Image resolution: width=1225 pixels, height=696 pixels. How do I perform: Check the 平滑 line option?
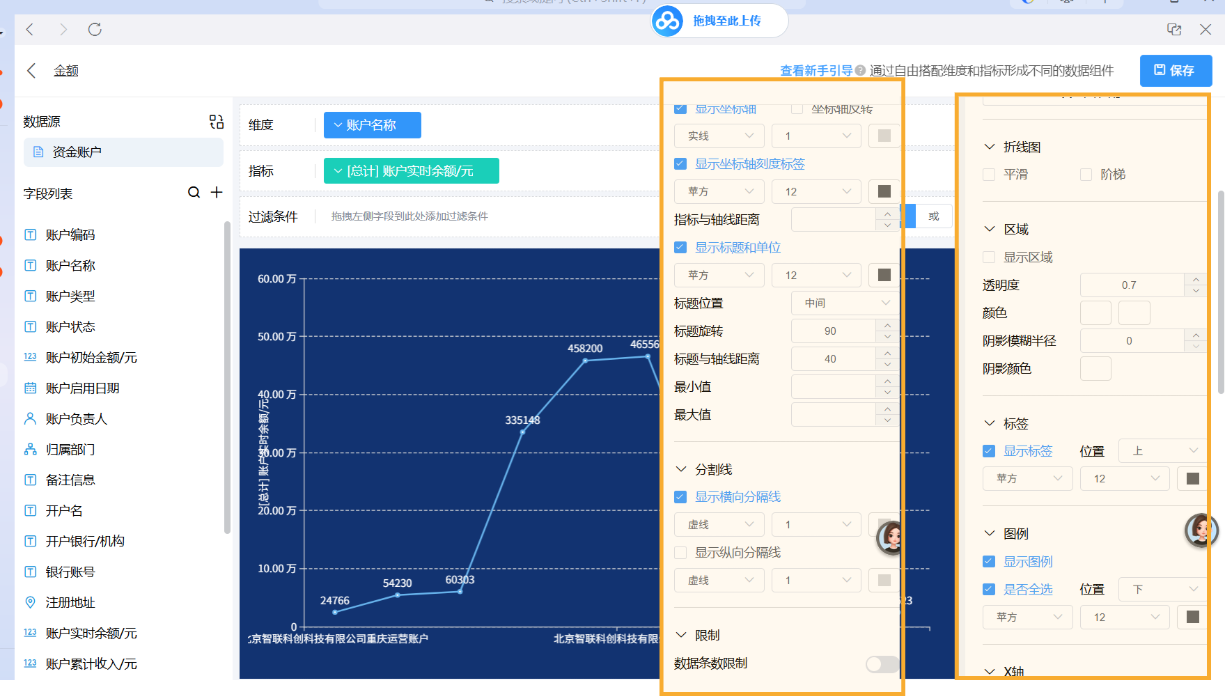tap(989, 174)
